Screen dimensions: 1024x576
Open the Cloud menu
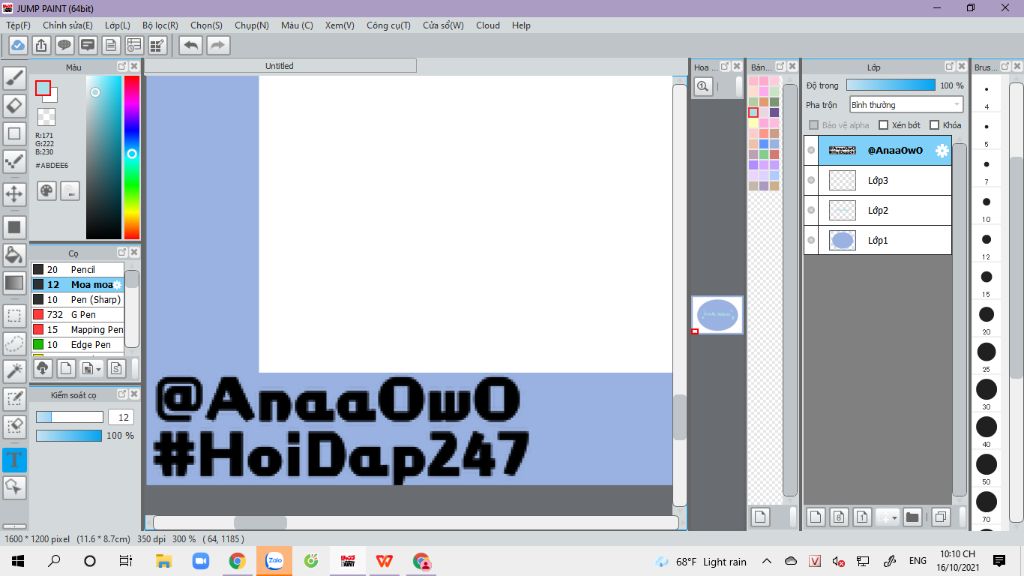pos(488,25)
